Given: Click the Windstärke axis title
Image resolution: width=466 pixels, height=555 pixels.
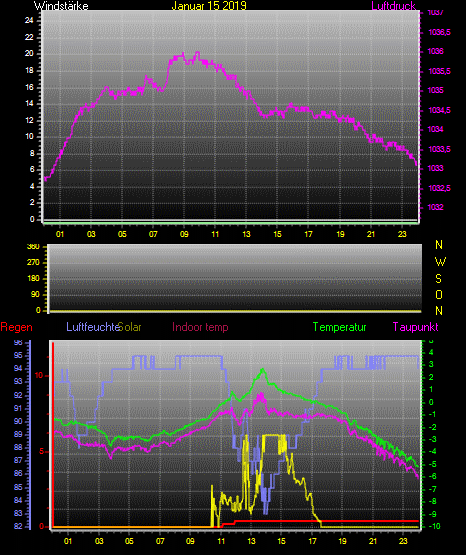Looking at the screenshot, I should point(61,6).
